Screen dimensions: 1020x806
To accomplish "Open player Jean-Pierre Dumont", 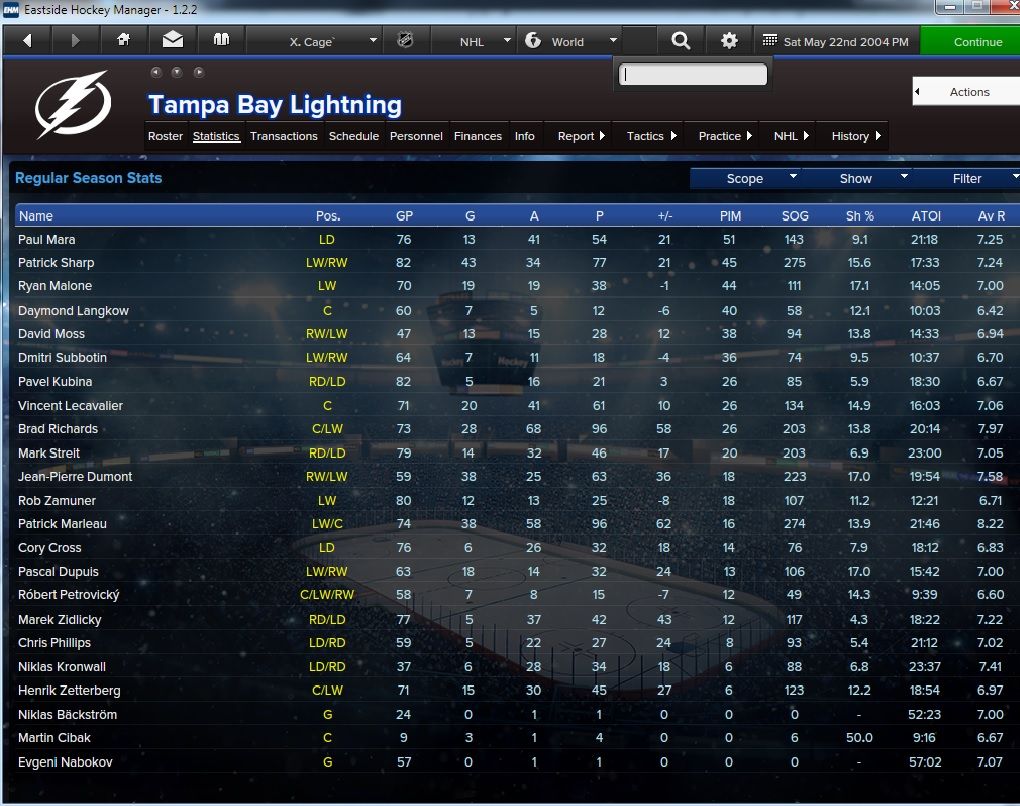I will pyautogui.click(x=75, y=476).
